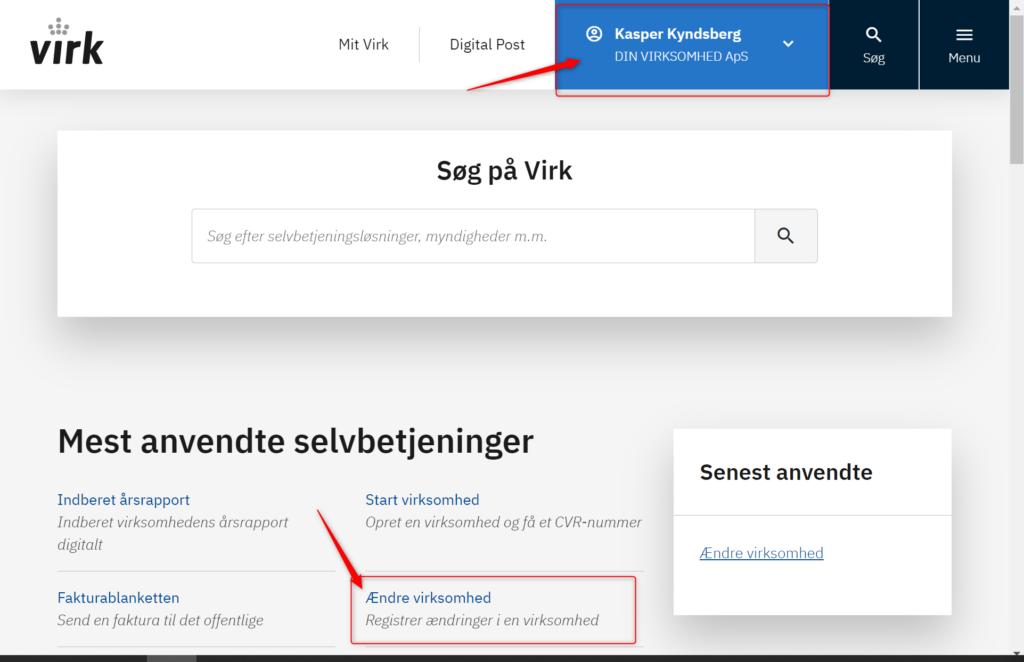The image size is (1024, 662).
Task: Open Digital Post
Action: pyautogui.click(x=487, y=44)
